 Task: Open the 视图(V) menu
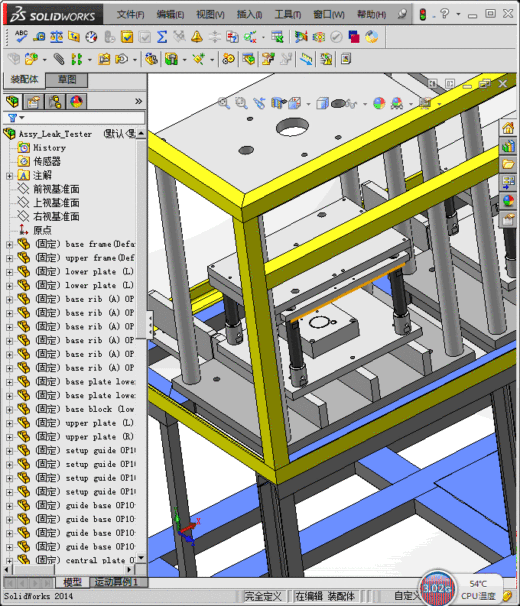coord(210,15)
